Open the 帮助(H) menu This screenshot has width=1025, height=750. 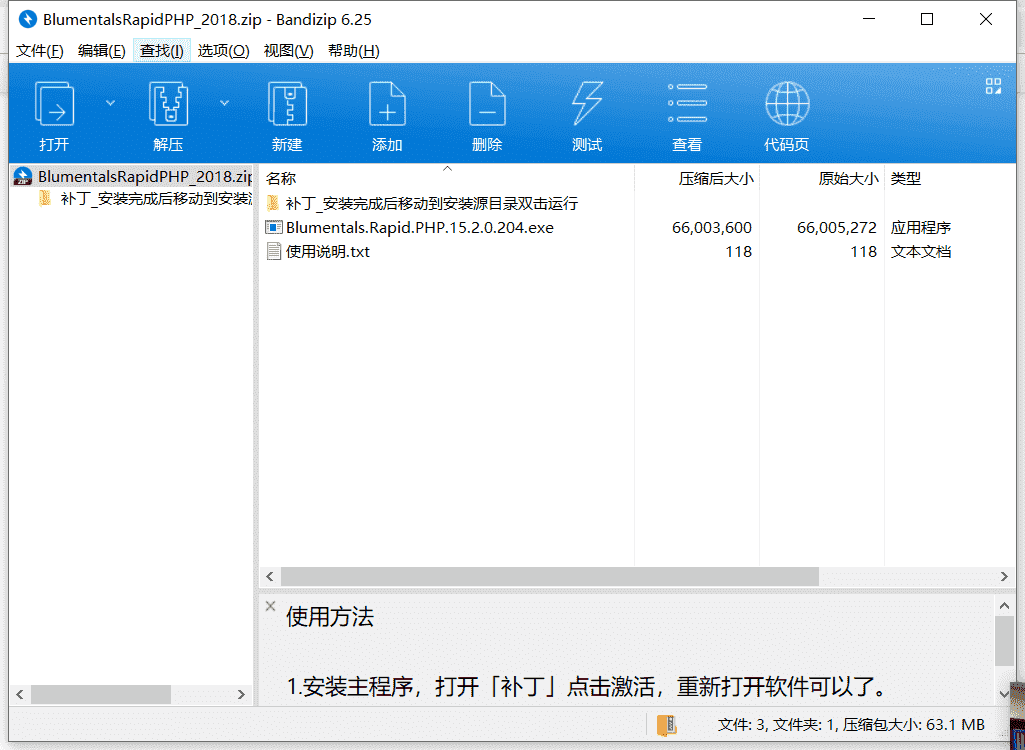(354, 50)
